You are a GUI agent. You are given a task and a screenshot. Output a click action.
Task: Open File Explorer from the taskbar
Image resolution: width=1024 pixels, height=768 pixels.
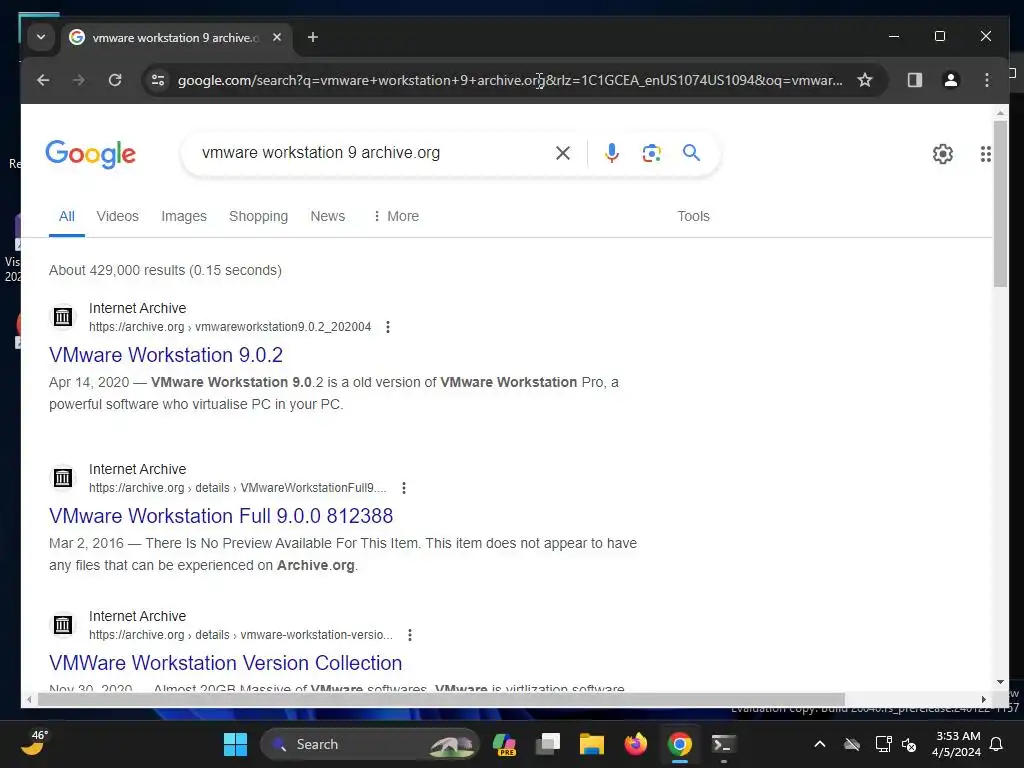592,744
